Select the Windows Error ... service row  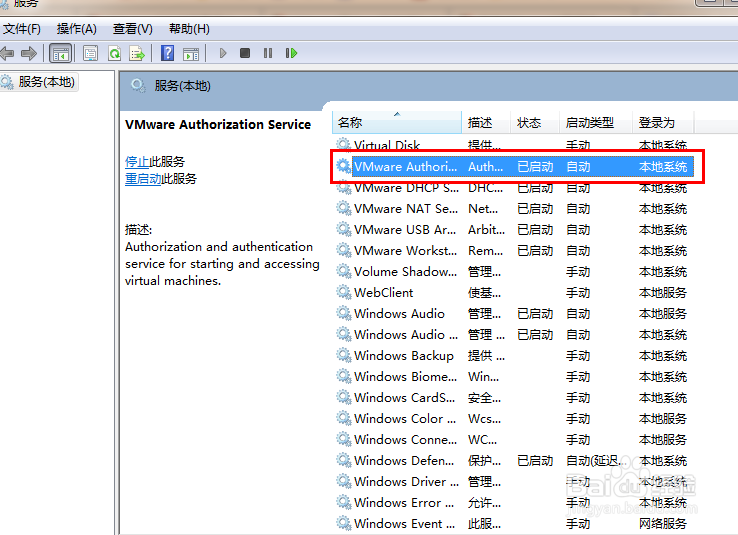pos(513,503)
